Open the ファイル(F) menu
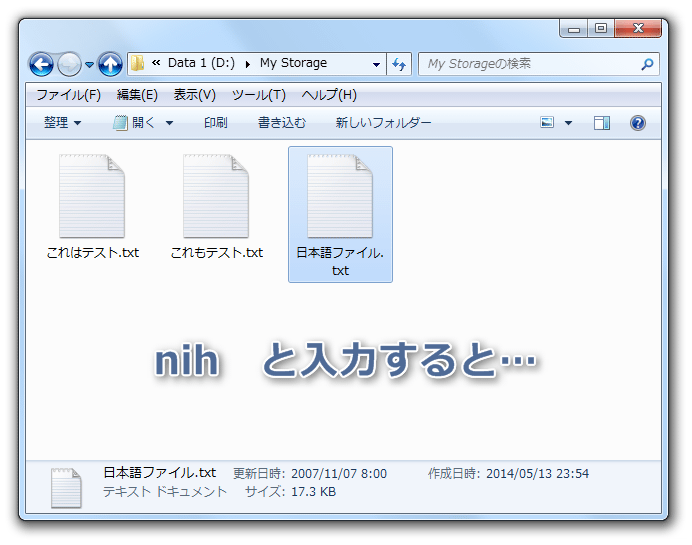Image resolution: width=692 pixels, height=545 pixels. (x=68, y=95)
